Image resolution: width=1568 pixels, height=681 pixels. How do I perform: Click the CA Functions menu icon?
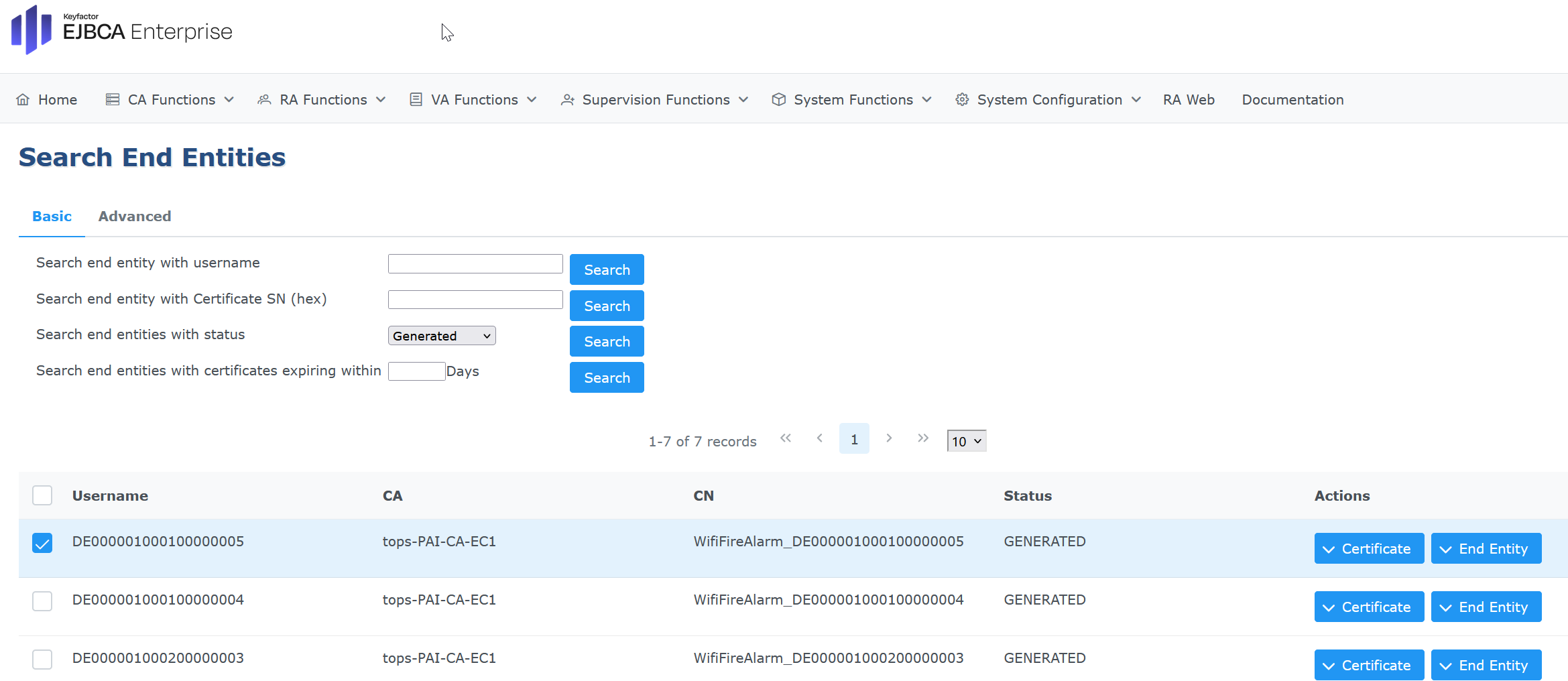pos(113,100)
